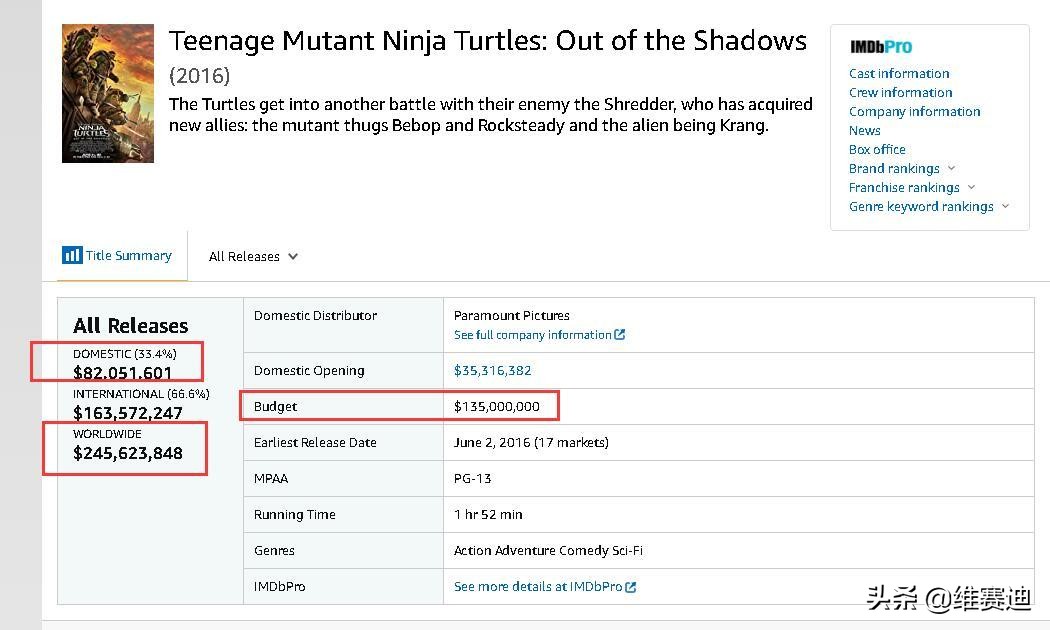The image size is (1050, 630).
Task: Click the worldwide gross $245,623,848 figure
Action: point(128,453)
